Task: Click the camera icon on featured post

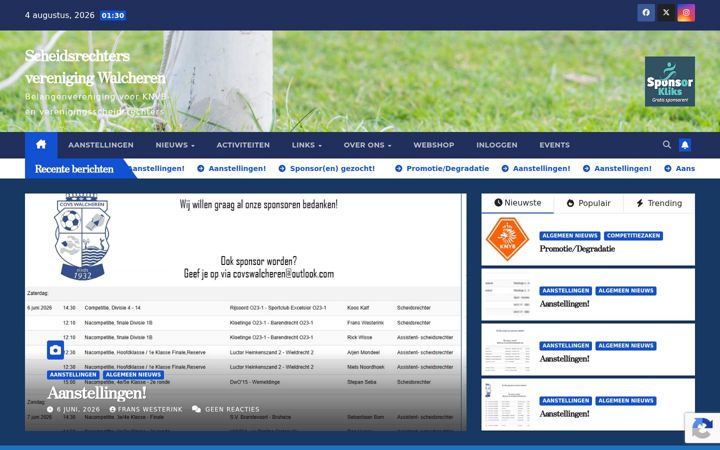Action: coord(55,350)
